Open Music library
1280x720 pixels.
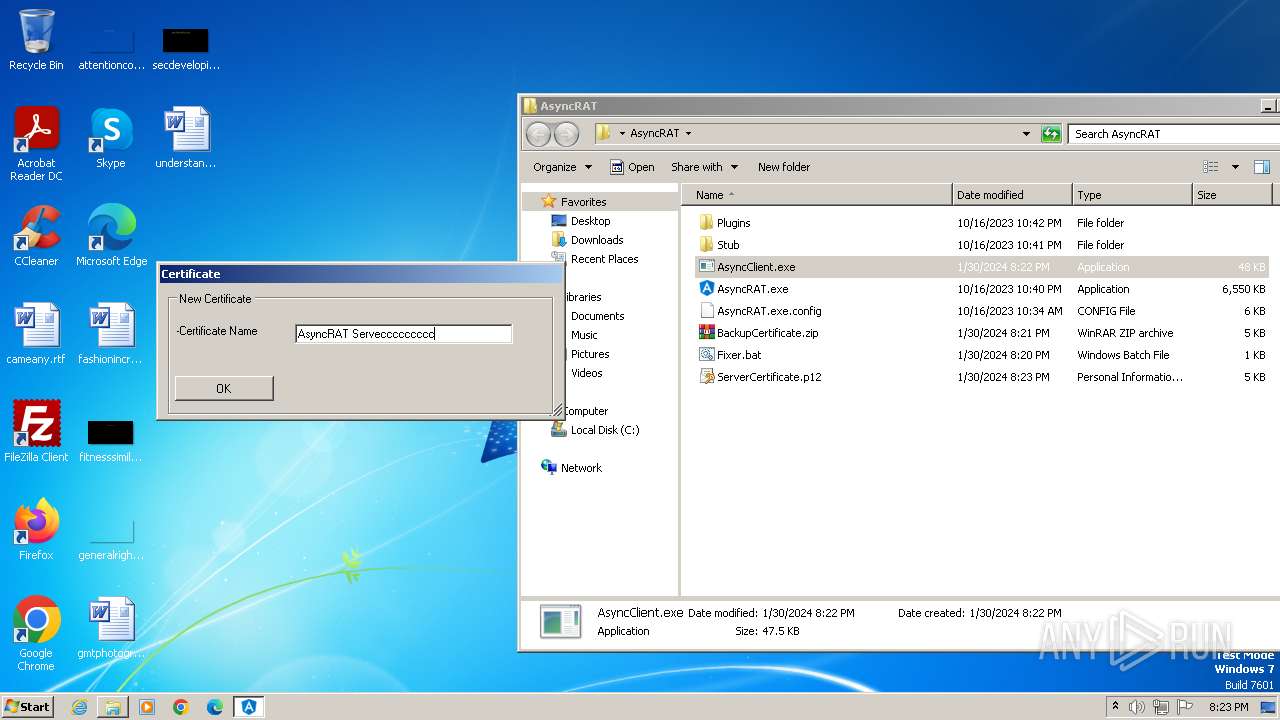[584, 335]
